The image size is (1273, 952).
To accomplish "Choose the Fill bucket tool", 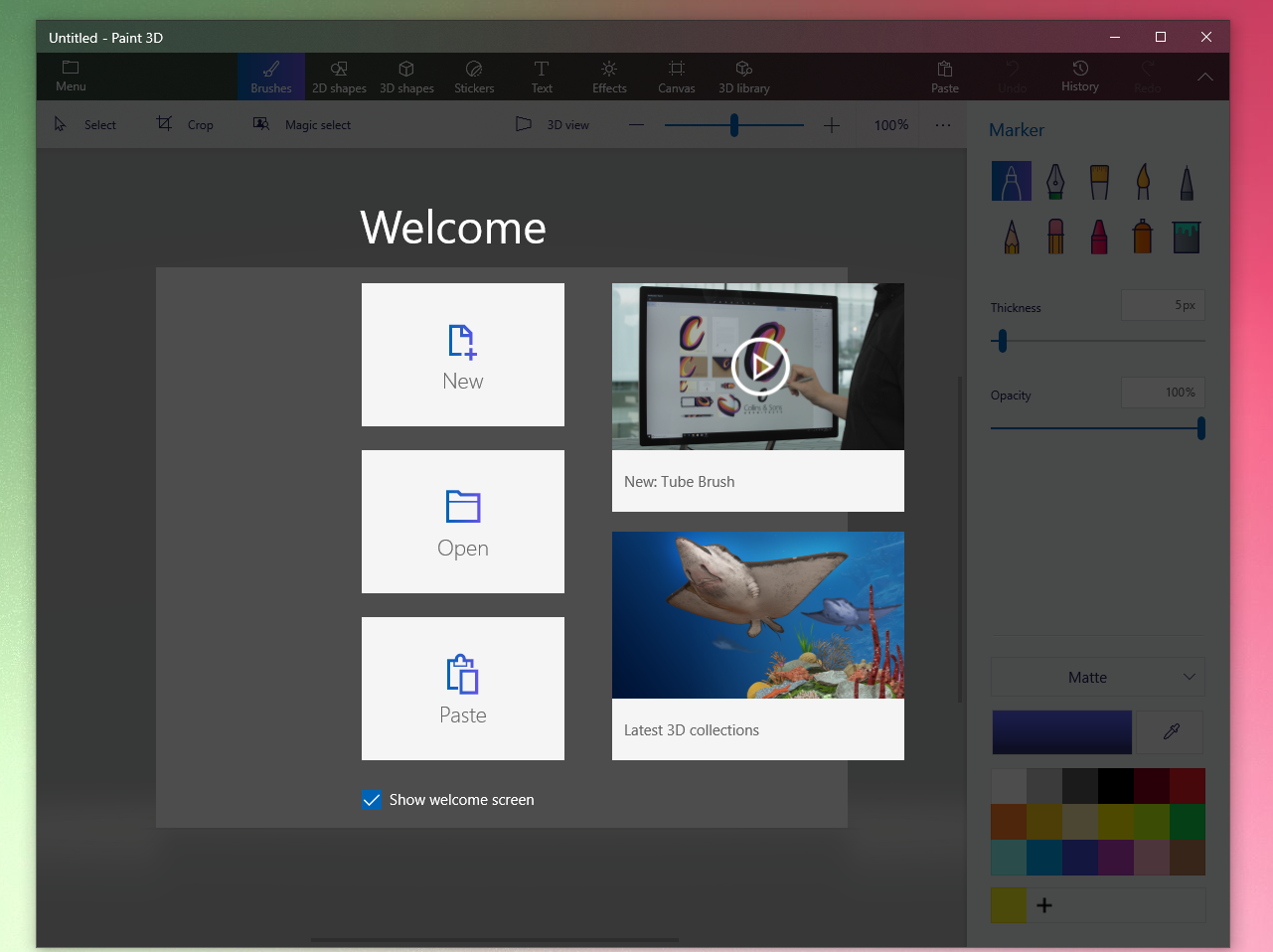I will pos(1186,236).
